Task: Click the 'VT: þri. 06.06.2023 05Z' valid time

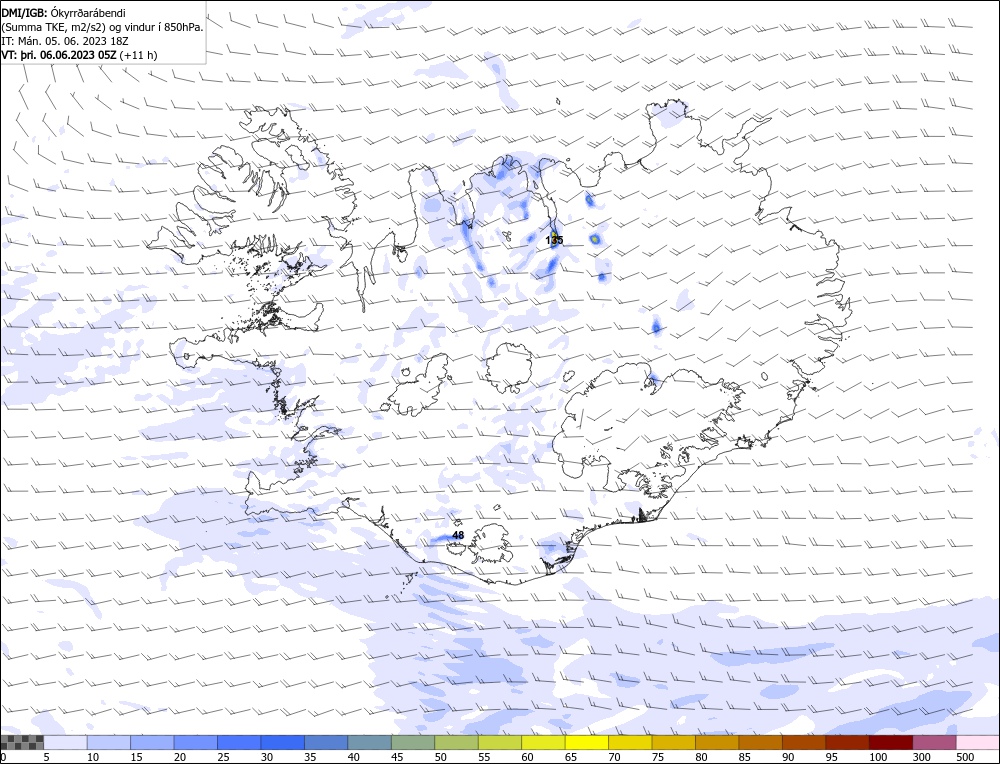Action: pyautogui.click(x=59, y=55)
